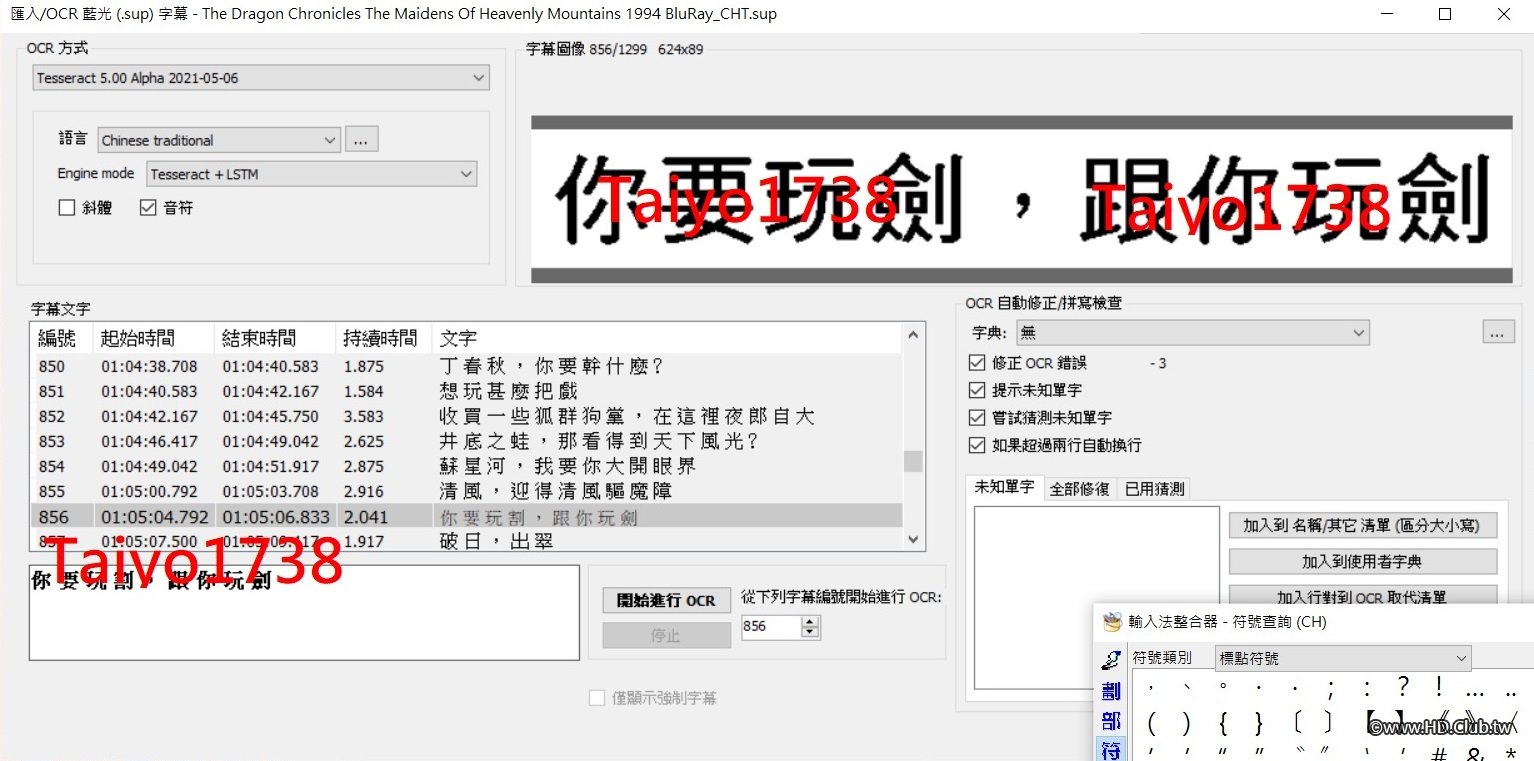Insert the exclamation mark symbol from the symbol grid
This screenshot has height=761, width=1534.
[1439, 687]
